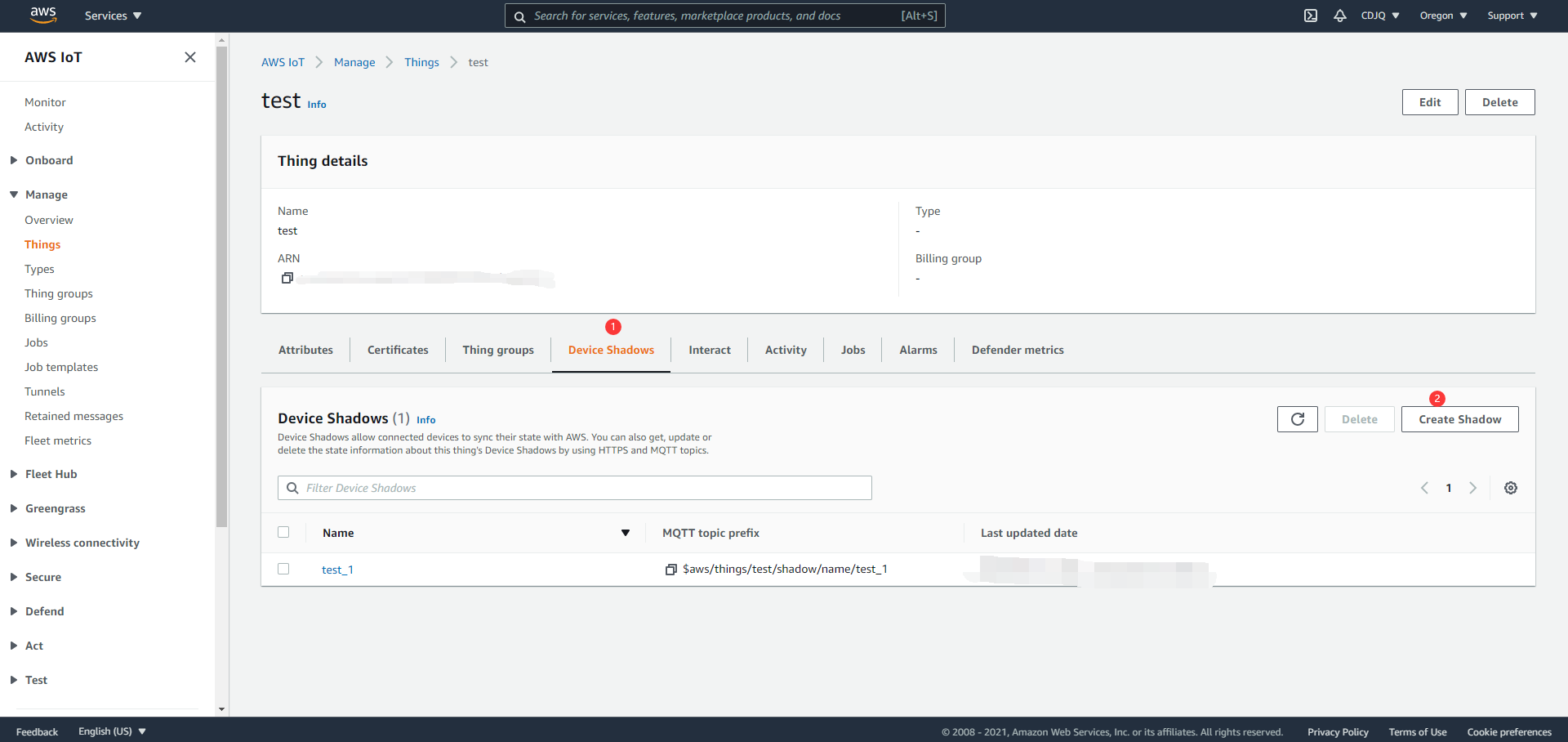Select the Device Shadows tab

tap(611, 350)
